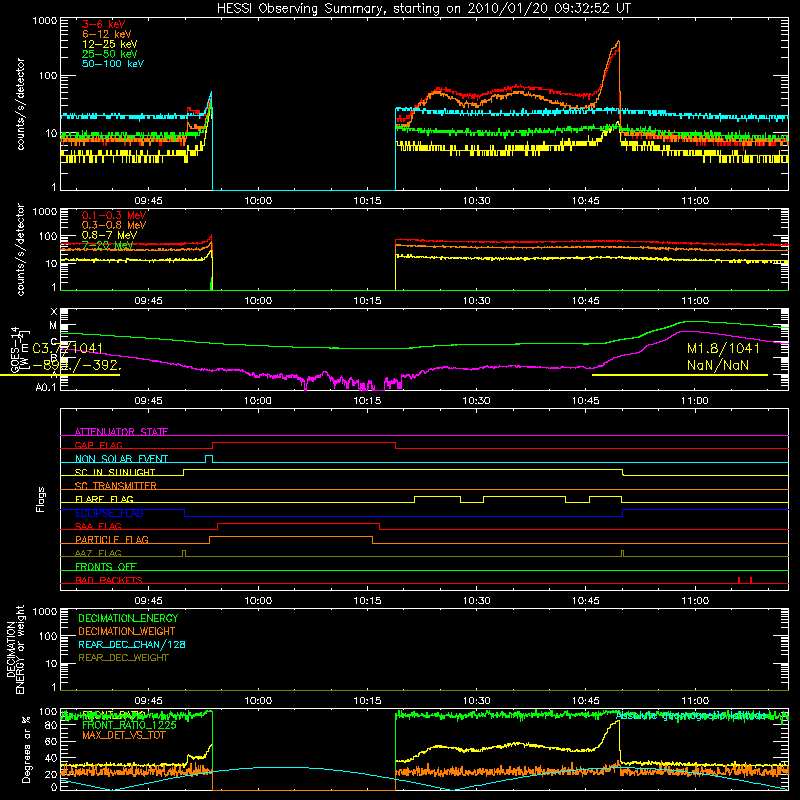Click the -890./-392. position annotation
800x800 pixels.
[x=77, y=365]
